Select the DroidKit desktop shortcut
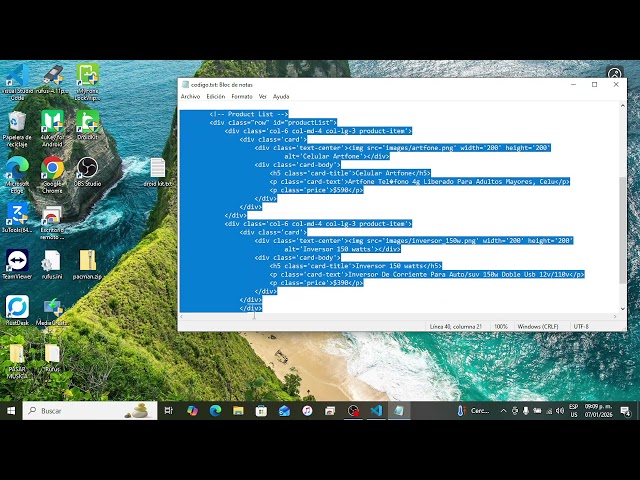Viewport: 640px width, 480px height. coord(87,126)
